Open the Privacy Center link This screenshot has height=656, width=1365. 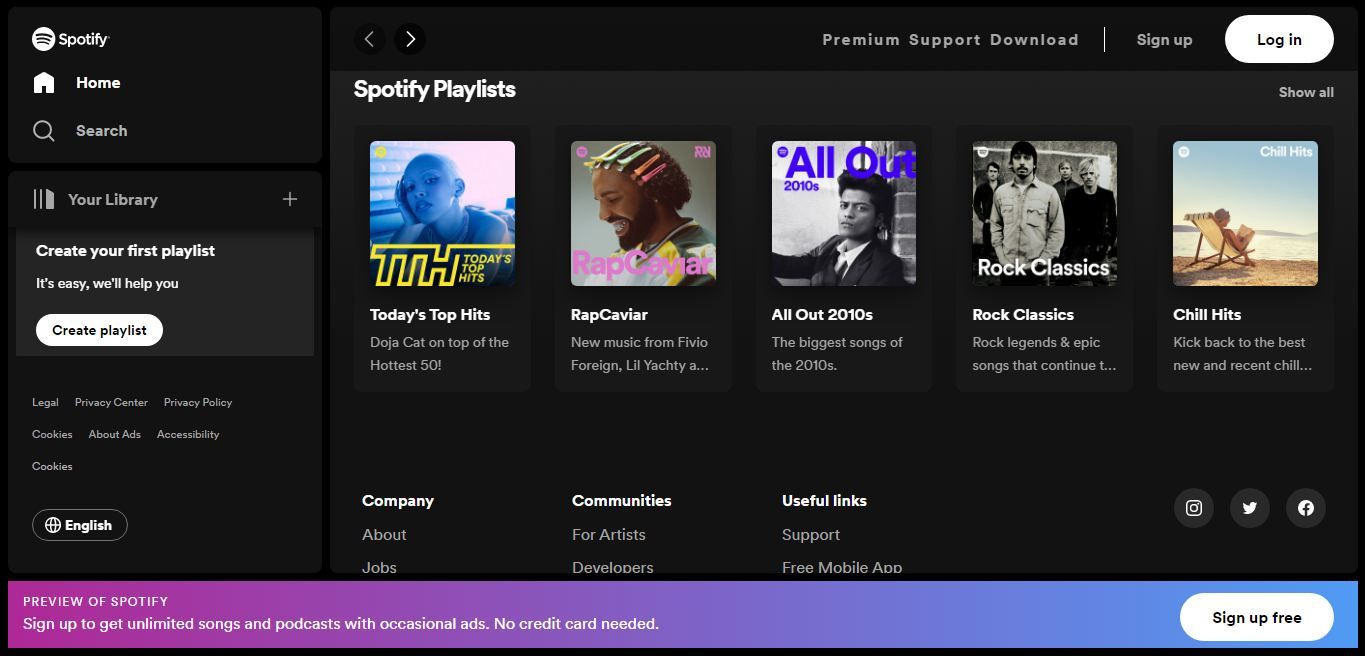[111, 402]
